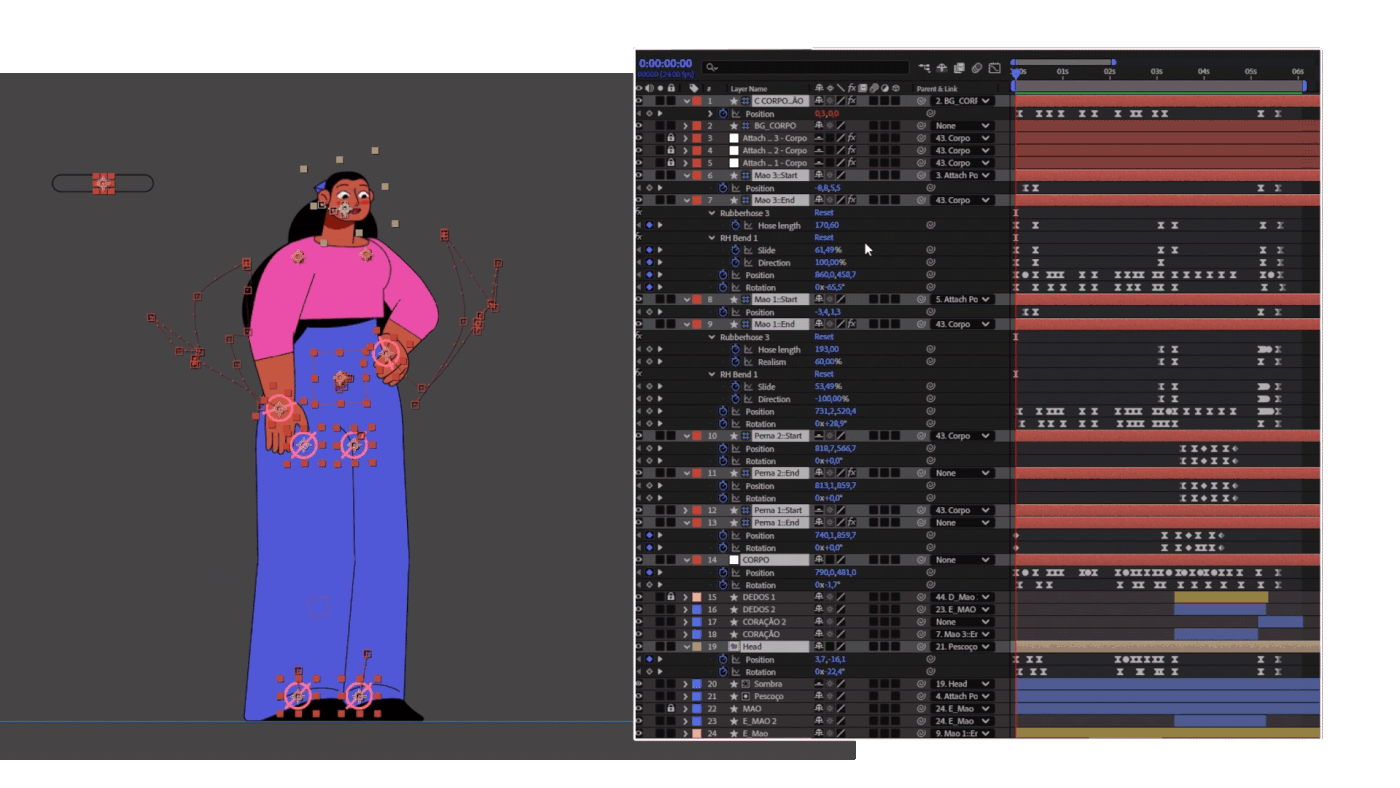Open parent dropdown of DEDOS 1 layer
The image size is (1400, 788).
pos(963,597)
